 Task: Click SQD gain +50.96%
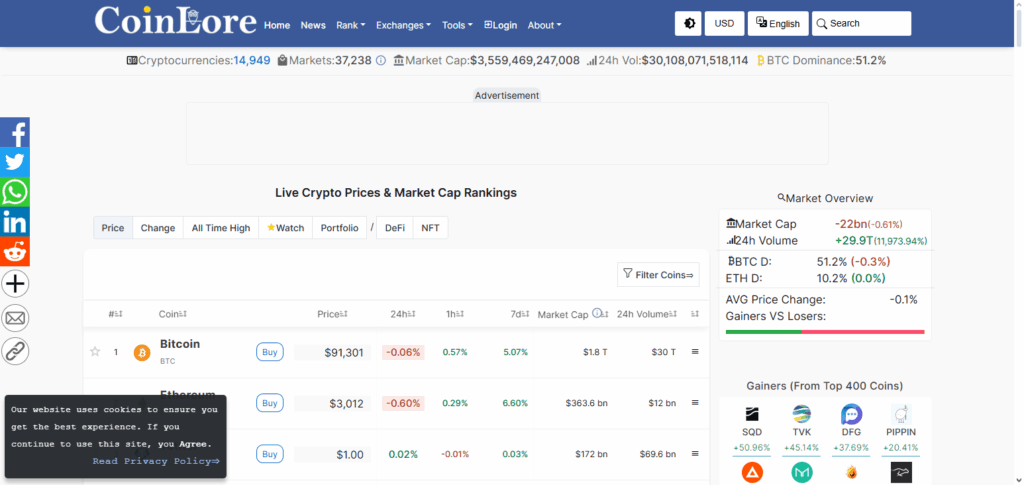752,448
